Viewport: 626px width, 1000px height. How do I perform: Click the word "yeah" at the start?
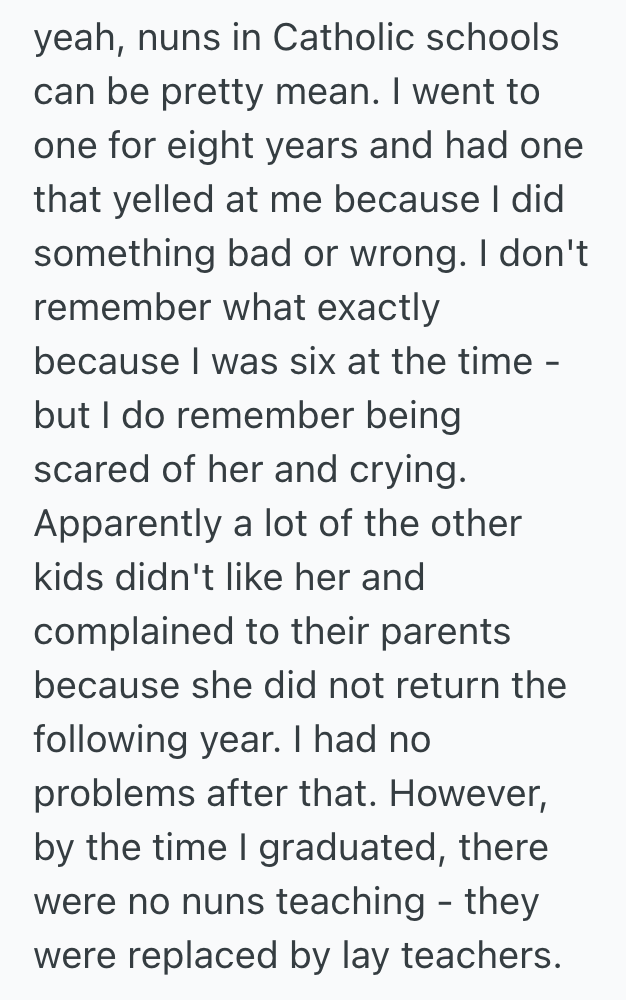tap(76, 38)
